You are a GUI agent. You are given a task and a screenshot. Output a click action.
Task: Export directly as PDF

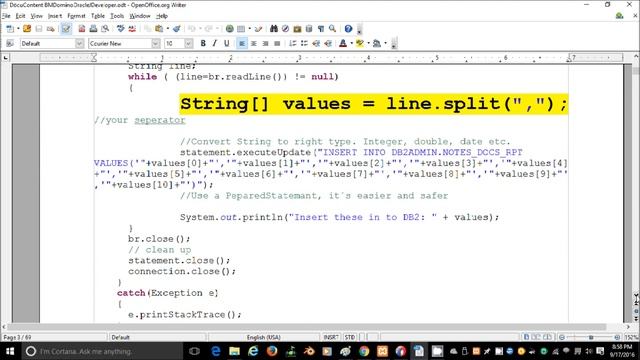pos(82,29)
